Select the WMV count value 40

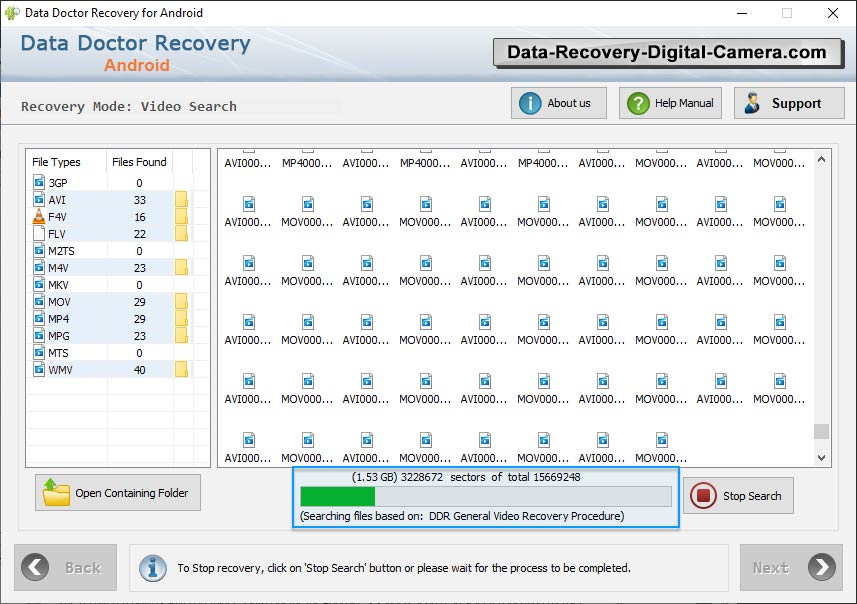pyautogui.click(x=139, y=370)
